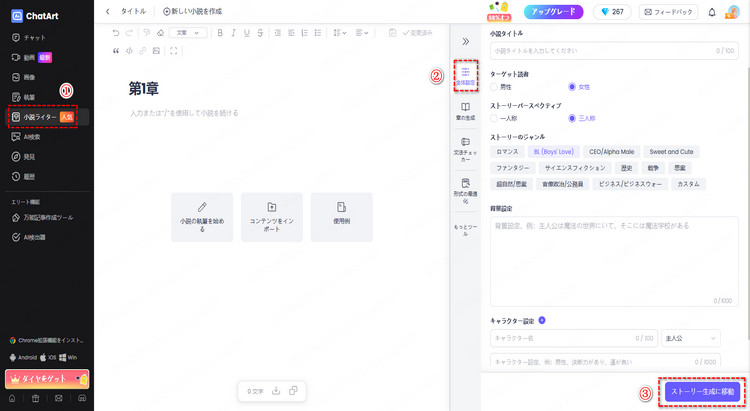Switch to Chapter Generation (章の生成) tab

click(465, 111)
